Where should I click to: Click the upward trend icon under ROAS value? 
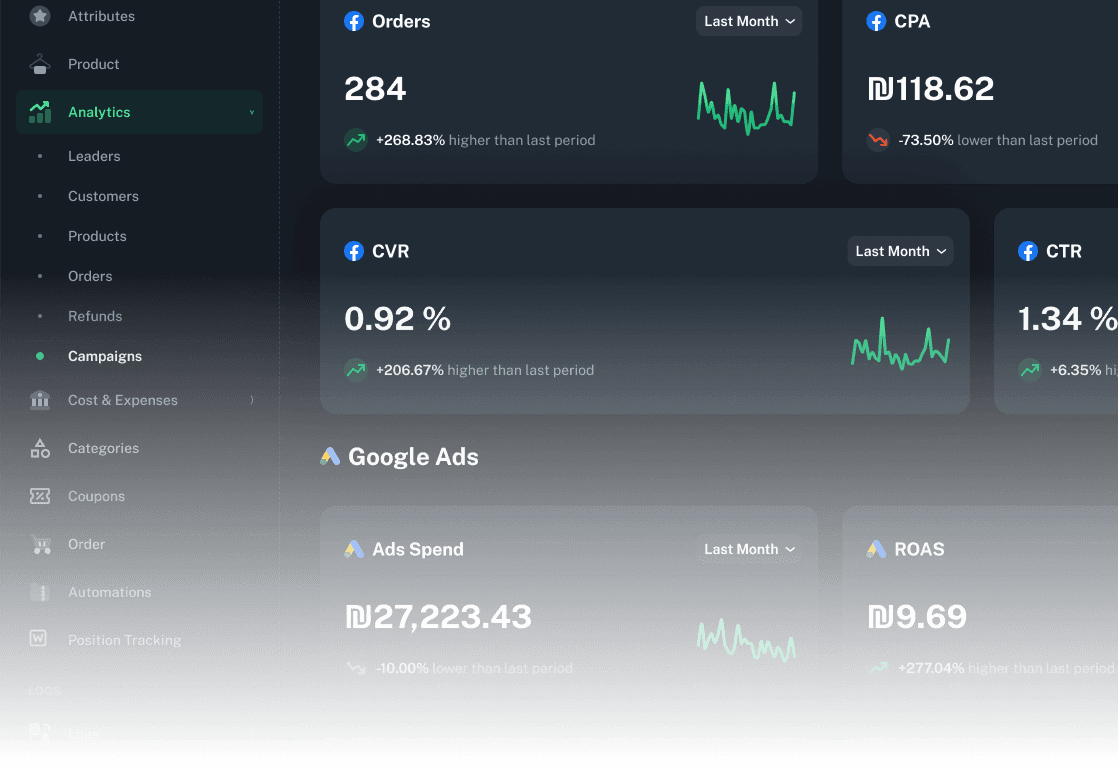click(x=878, y=668)
